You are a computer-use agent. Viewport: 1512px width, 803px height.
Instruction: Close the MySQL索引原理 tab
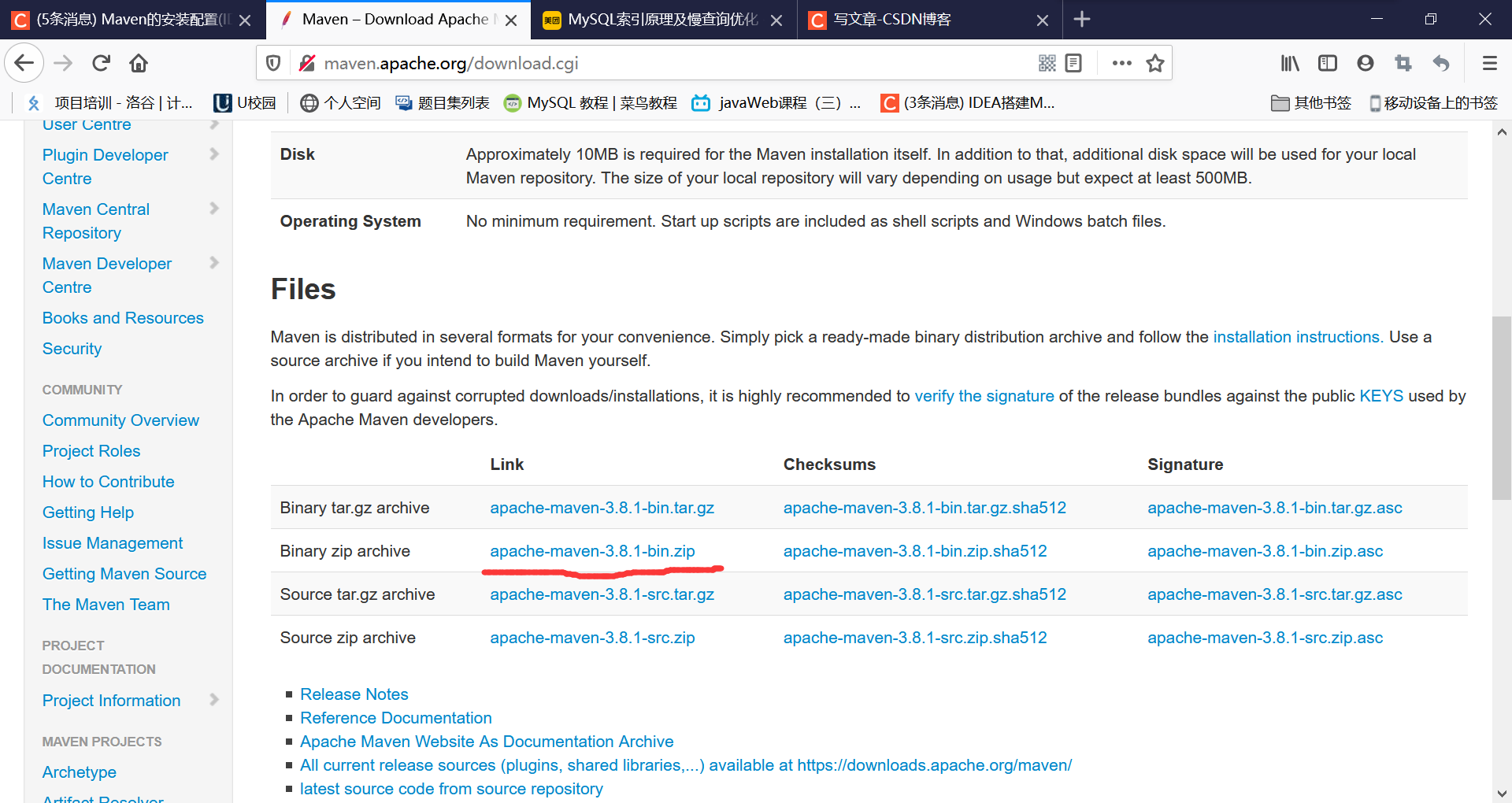coord(776,20)
